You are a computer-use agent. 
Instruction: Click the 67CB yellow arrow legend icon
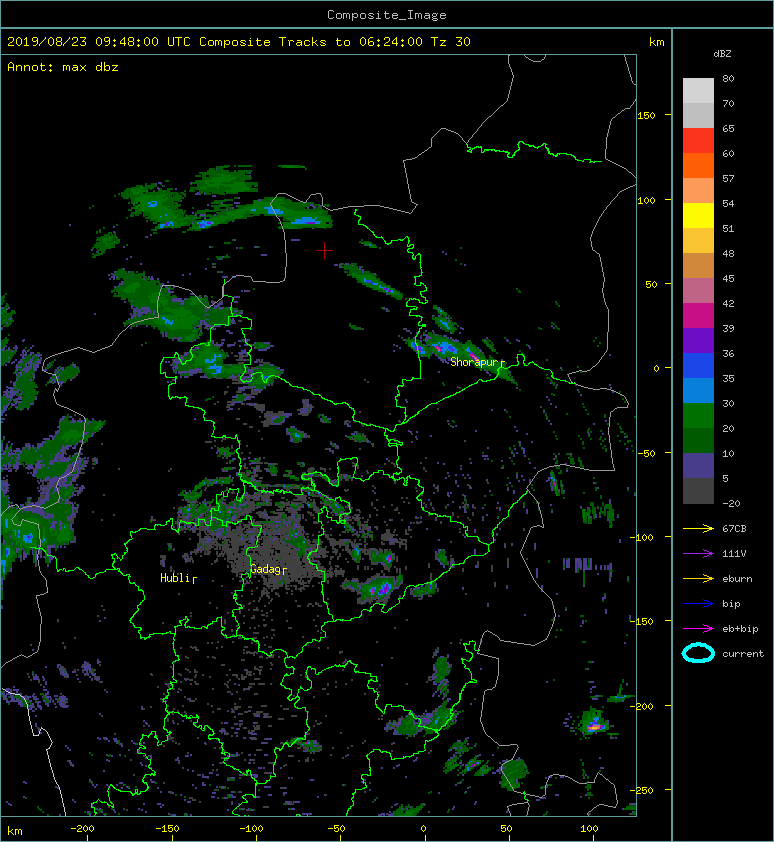point(698,528)
